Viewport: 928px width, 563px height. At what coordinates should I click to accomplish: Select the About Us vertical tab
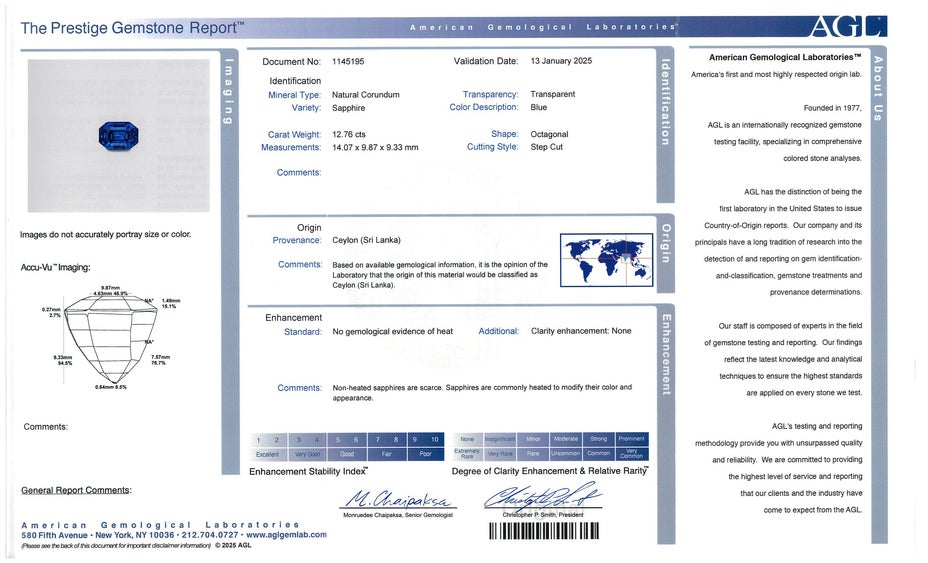878,87
